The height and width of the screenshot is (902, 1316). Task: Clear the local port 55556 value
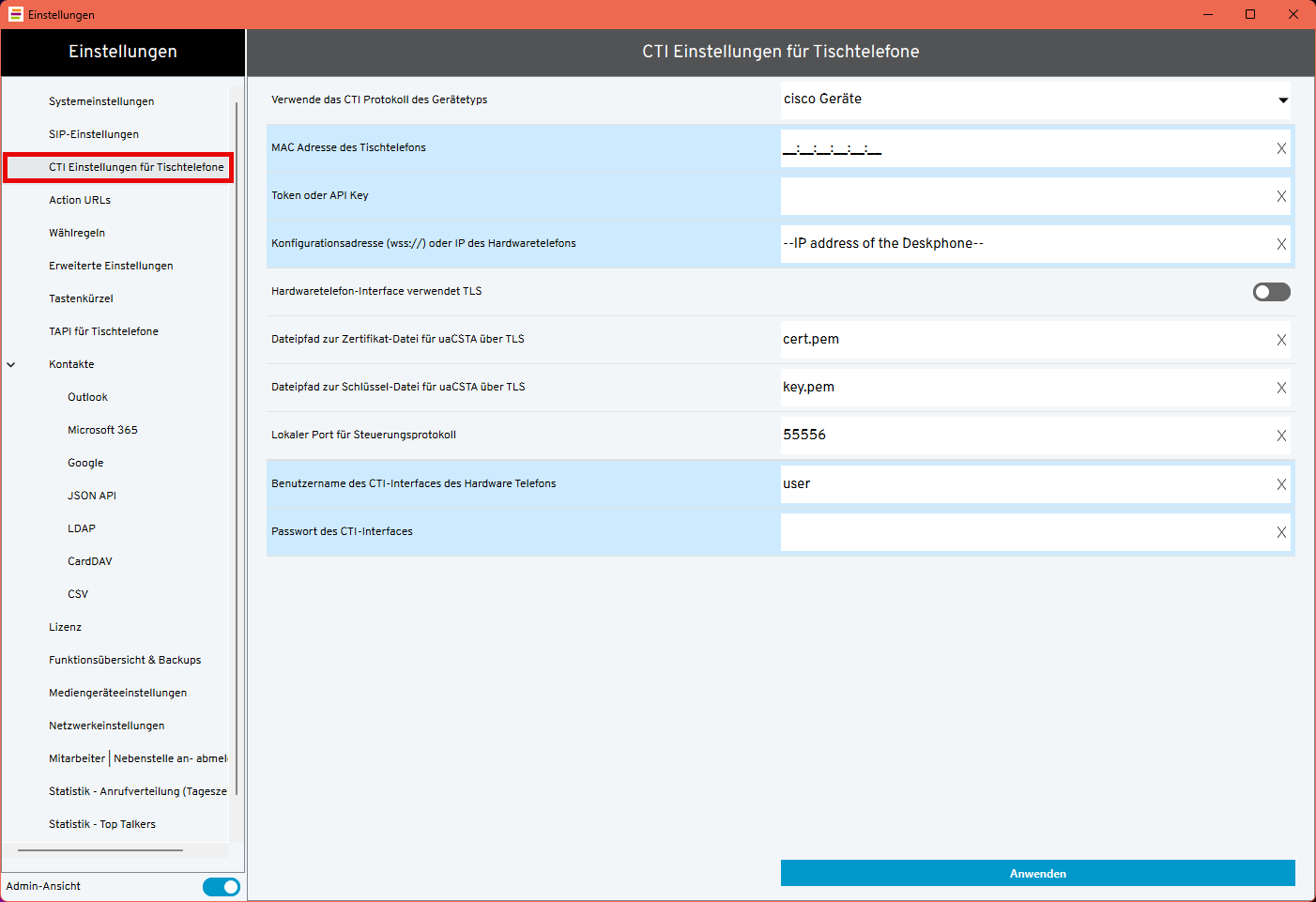1281,436
